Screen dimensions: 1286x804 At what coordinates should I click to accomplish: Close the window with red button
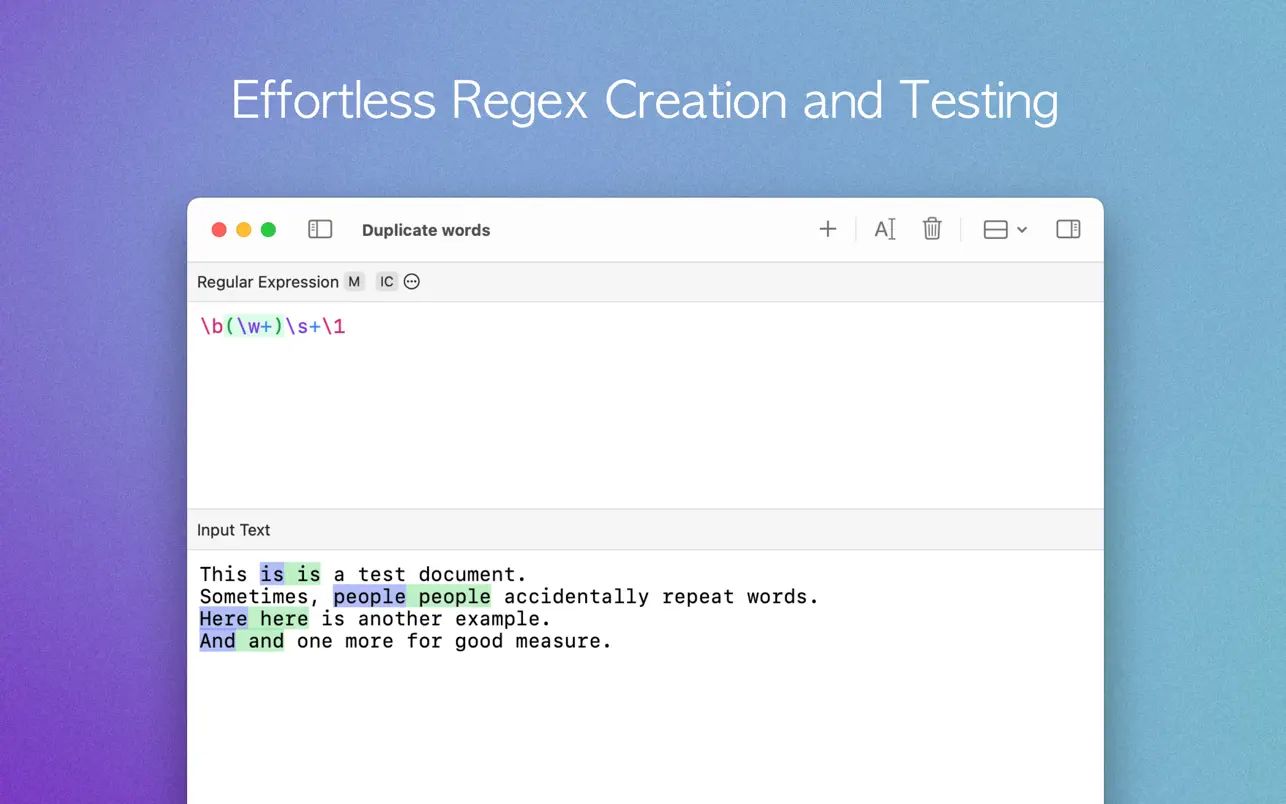click(x=219, y=230)
